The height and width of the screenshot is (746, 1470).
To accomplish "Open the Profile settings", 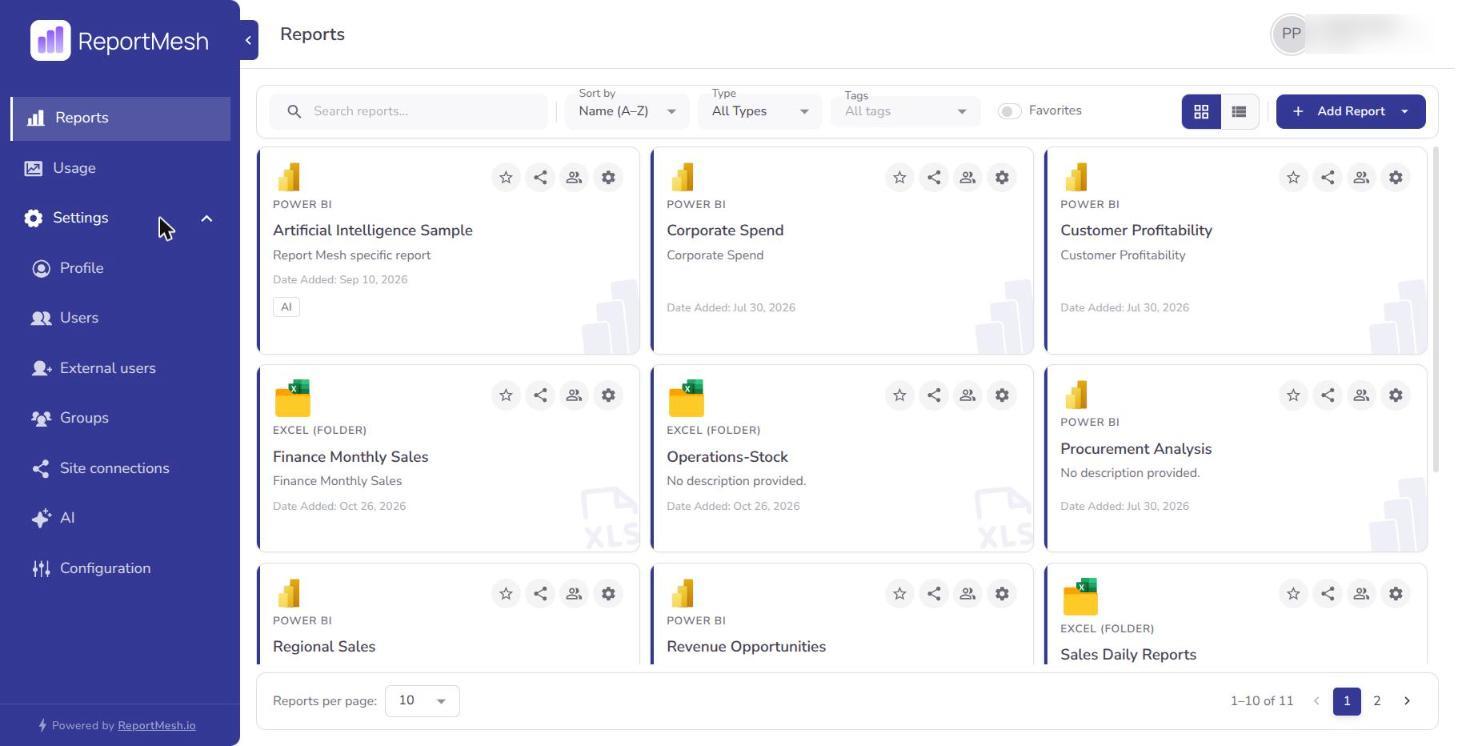I will tap(120, 268).
